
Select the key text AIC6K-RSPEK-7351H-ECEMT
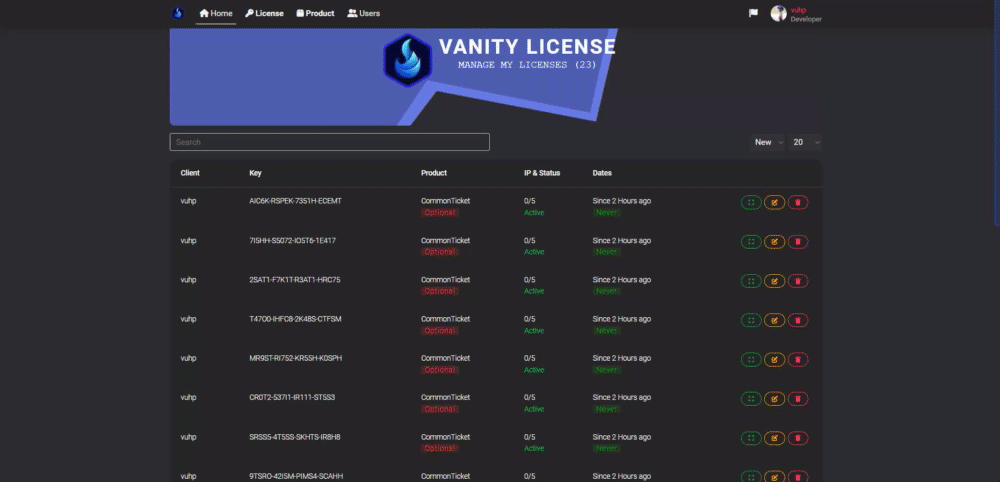[295, 201]
